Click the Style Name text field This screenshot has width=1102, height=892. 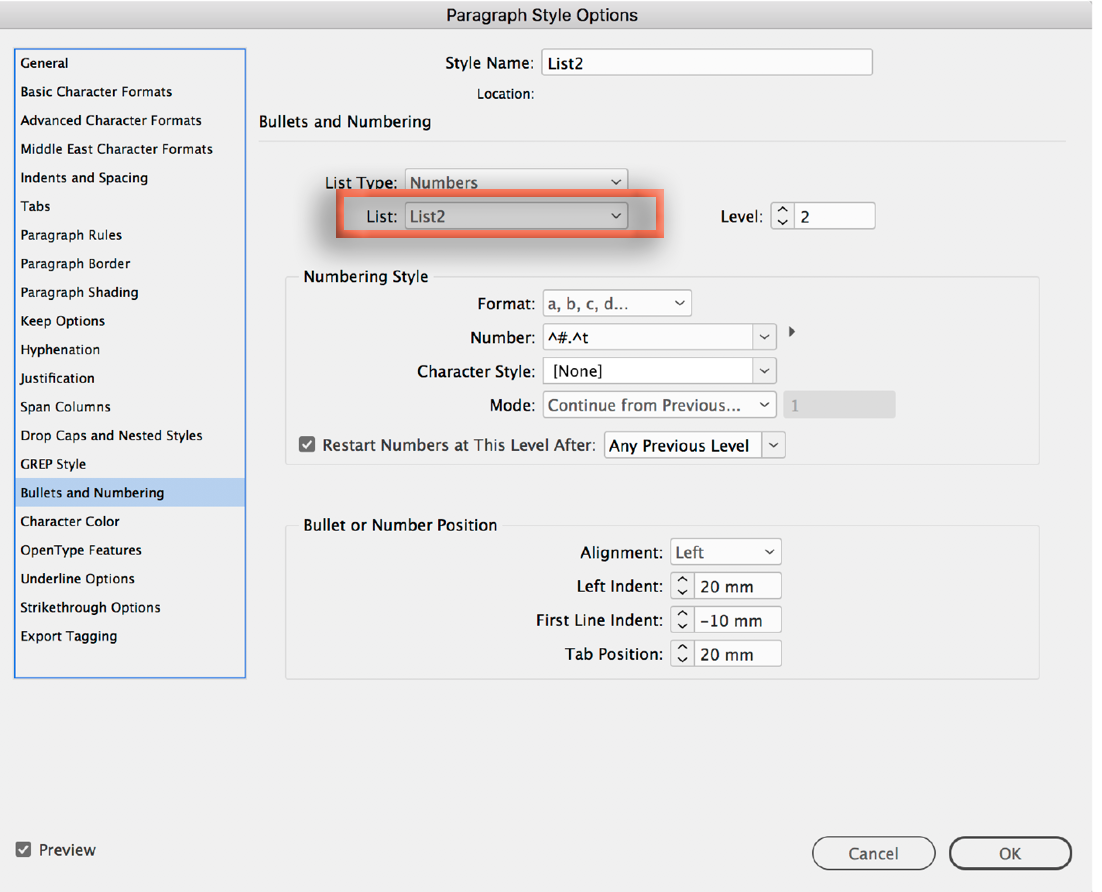[x=706, y=63]
